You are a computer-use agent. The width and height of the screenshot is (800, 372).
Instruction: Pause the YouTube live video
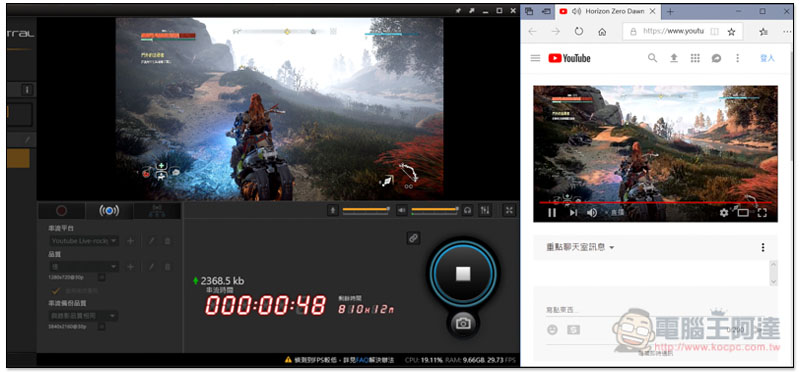point(552,213)
